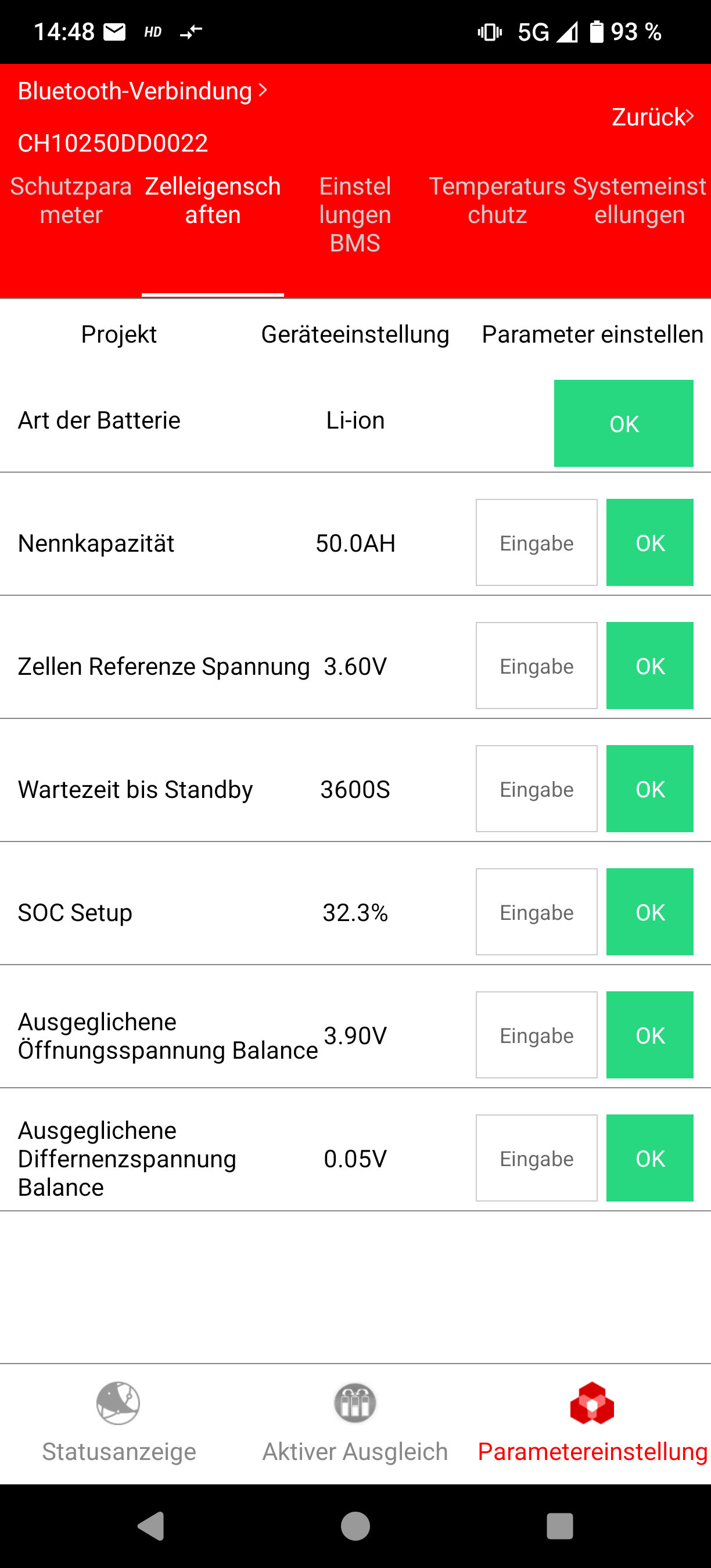Open the Systemeinstellungen tab
The image size is (711, 1568).
coord(639,201)
